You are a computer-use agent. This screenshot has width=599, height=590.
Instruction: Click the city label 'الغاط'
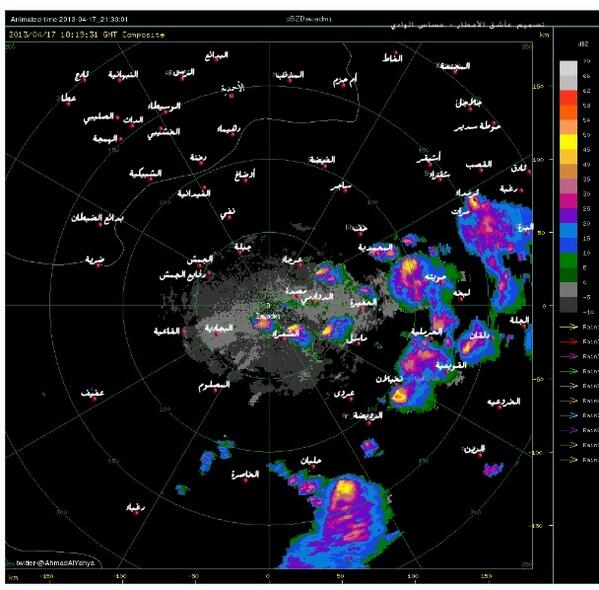pyautogui.click(x=392, y=58)
